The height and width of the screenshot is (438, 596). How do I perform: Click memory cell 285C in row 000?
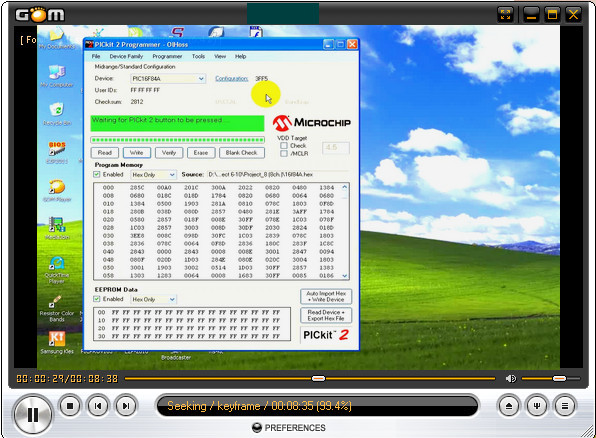click(137, 187)
